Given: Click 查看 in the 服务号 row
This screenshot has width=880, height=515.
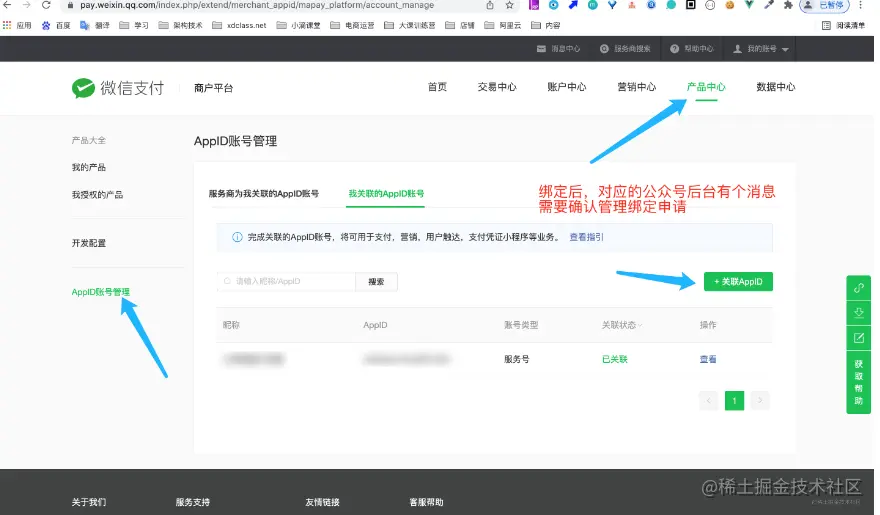Looking at the screenshot, I should tap(708, 359).
